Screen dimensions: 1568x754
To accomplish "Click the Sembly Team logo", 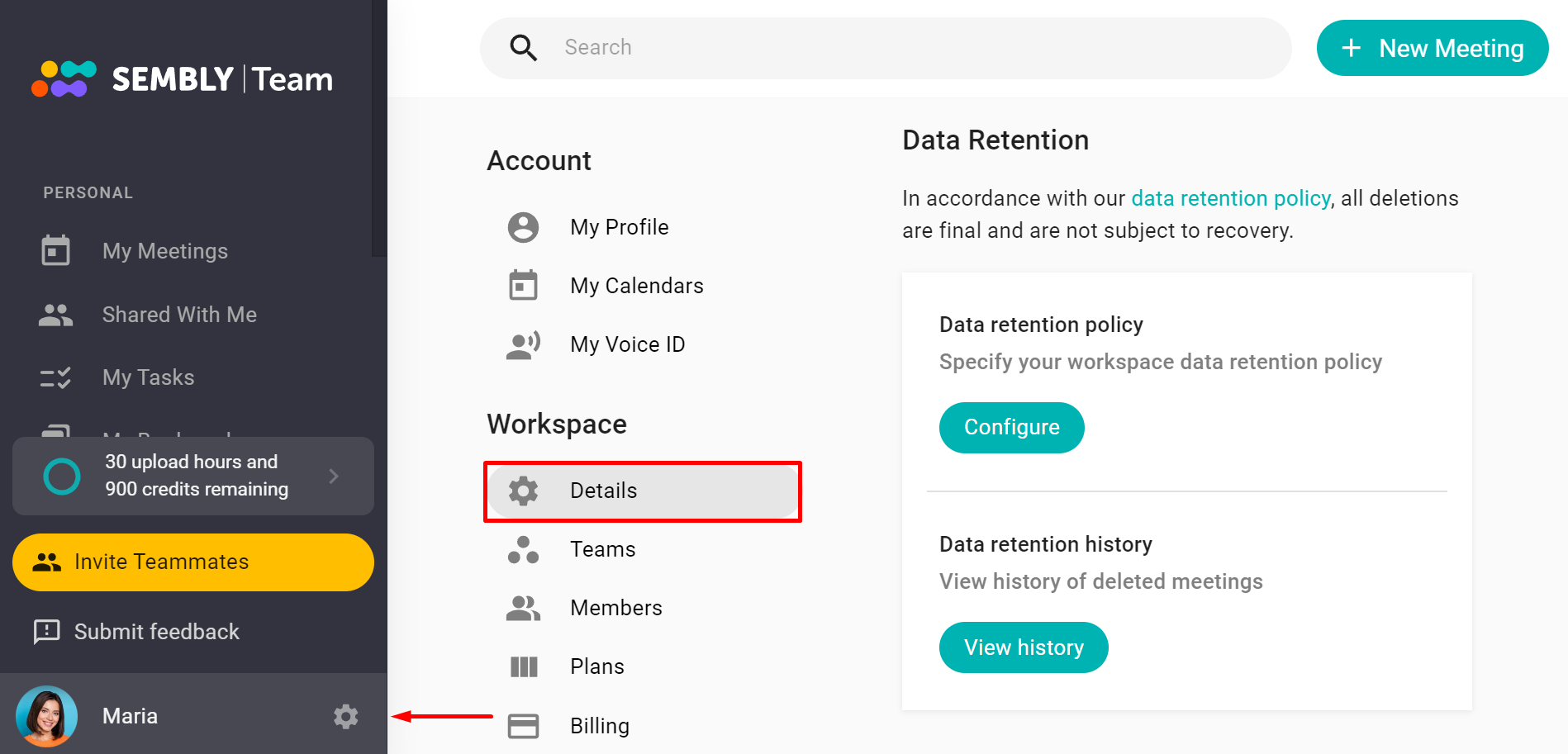I will (182, 78).
